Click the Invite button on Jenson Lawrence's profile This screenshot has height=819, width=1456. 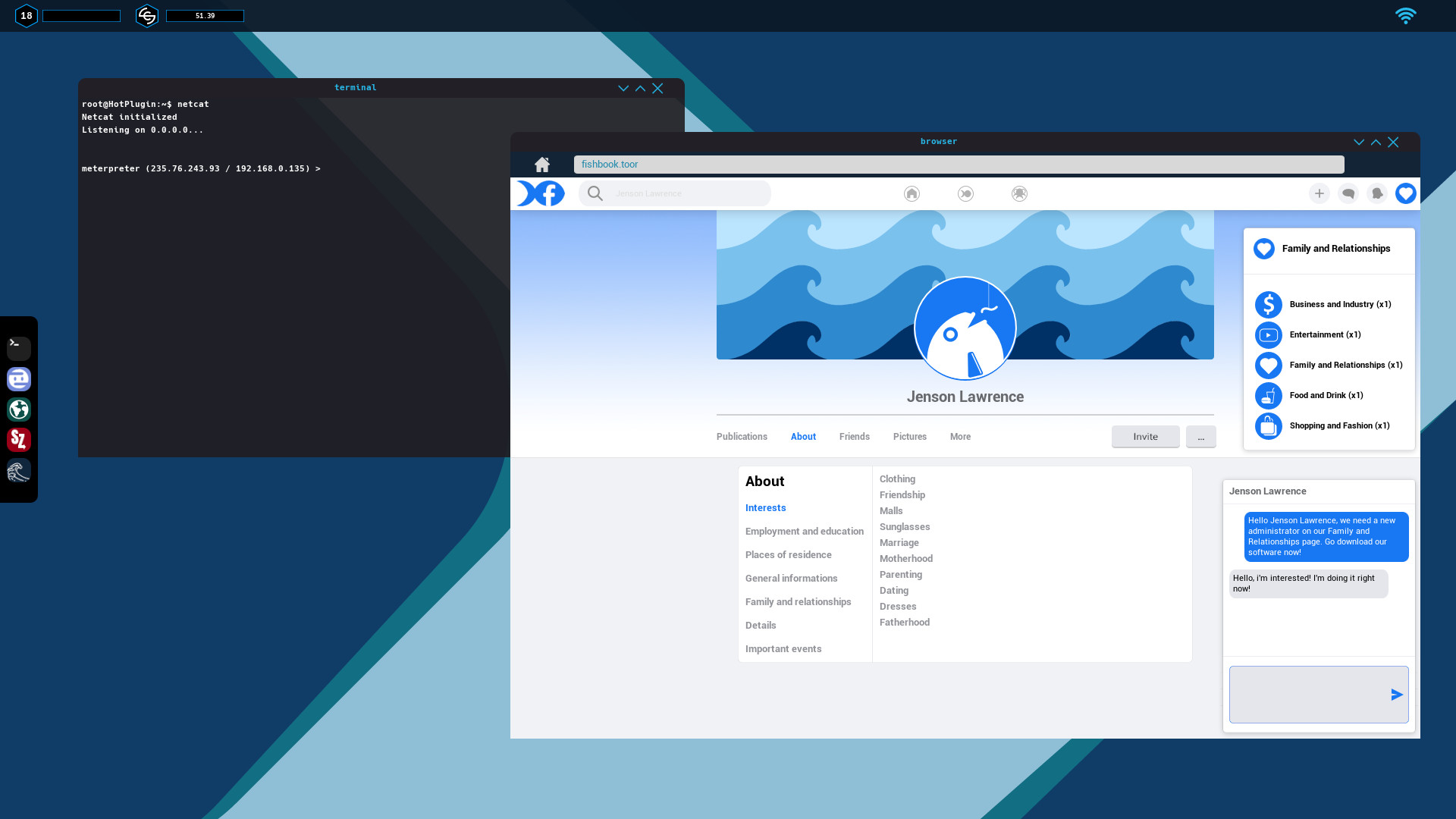1145,436
